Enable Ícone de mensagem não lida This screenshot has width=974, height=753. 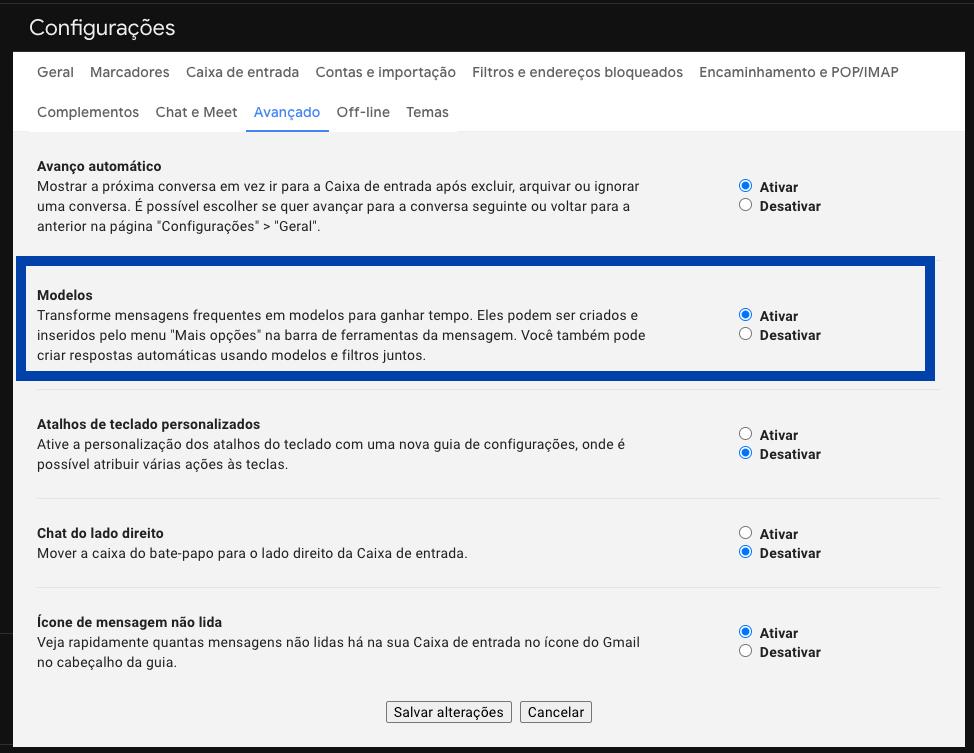pyautogui.click(x=745, y=632)
